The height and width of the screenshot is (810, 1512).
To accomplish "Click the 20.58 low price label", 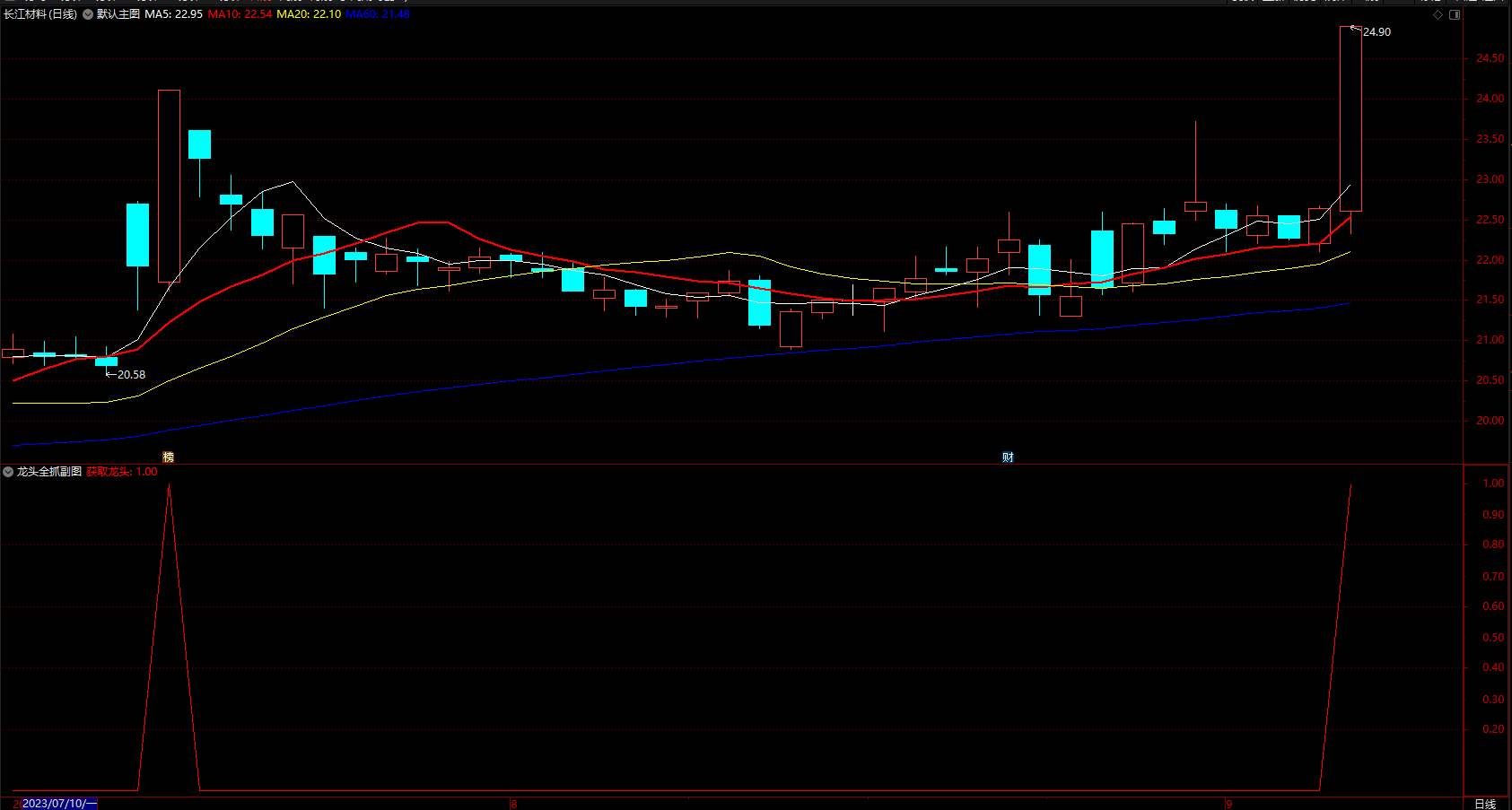I will [x=131, y=375].
